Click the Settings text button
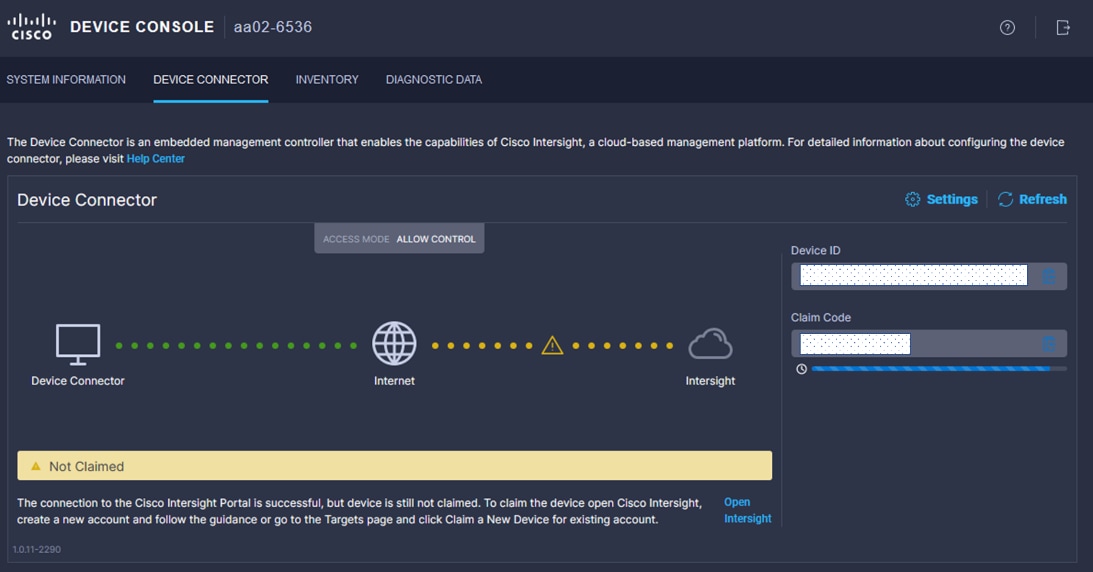 coord(952,199)
